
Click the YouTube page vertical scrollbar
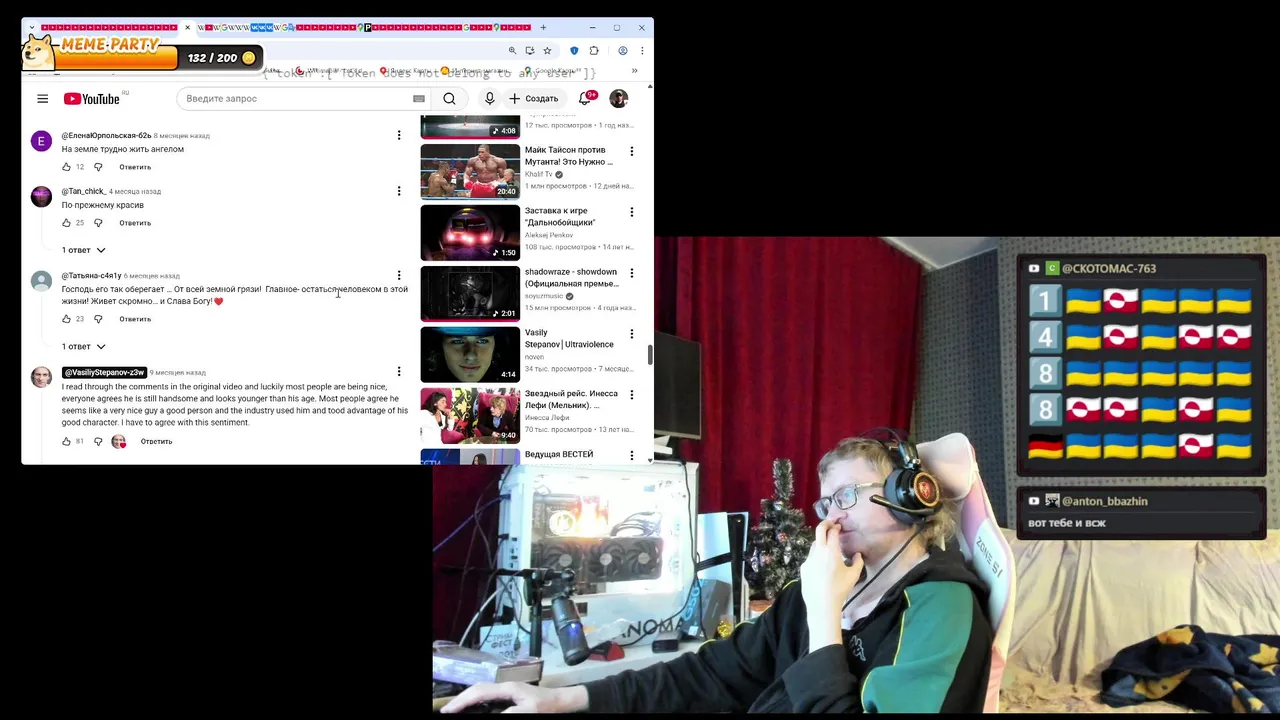650,354
